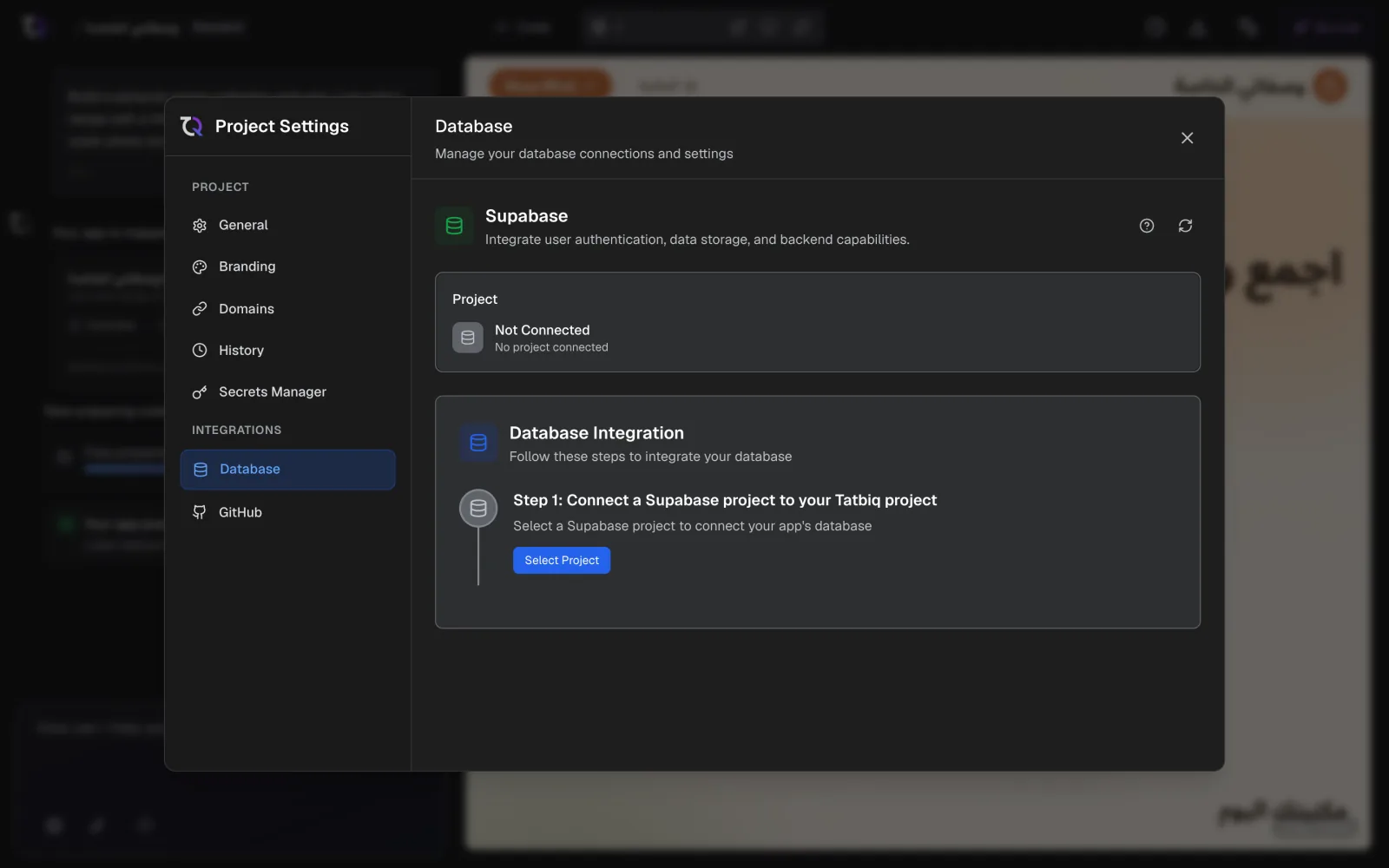Image resolution: width=1389 pixels, height=868 pixels.
Task: Close the Project Settings dialog
Action: coord(1187,138)
